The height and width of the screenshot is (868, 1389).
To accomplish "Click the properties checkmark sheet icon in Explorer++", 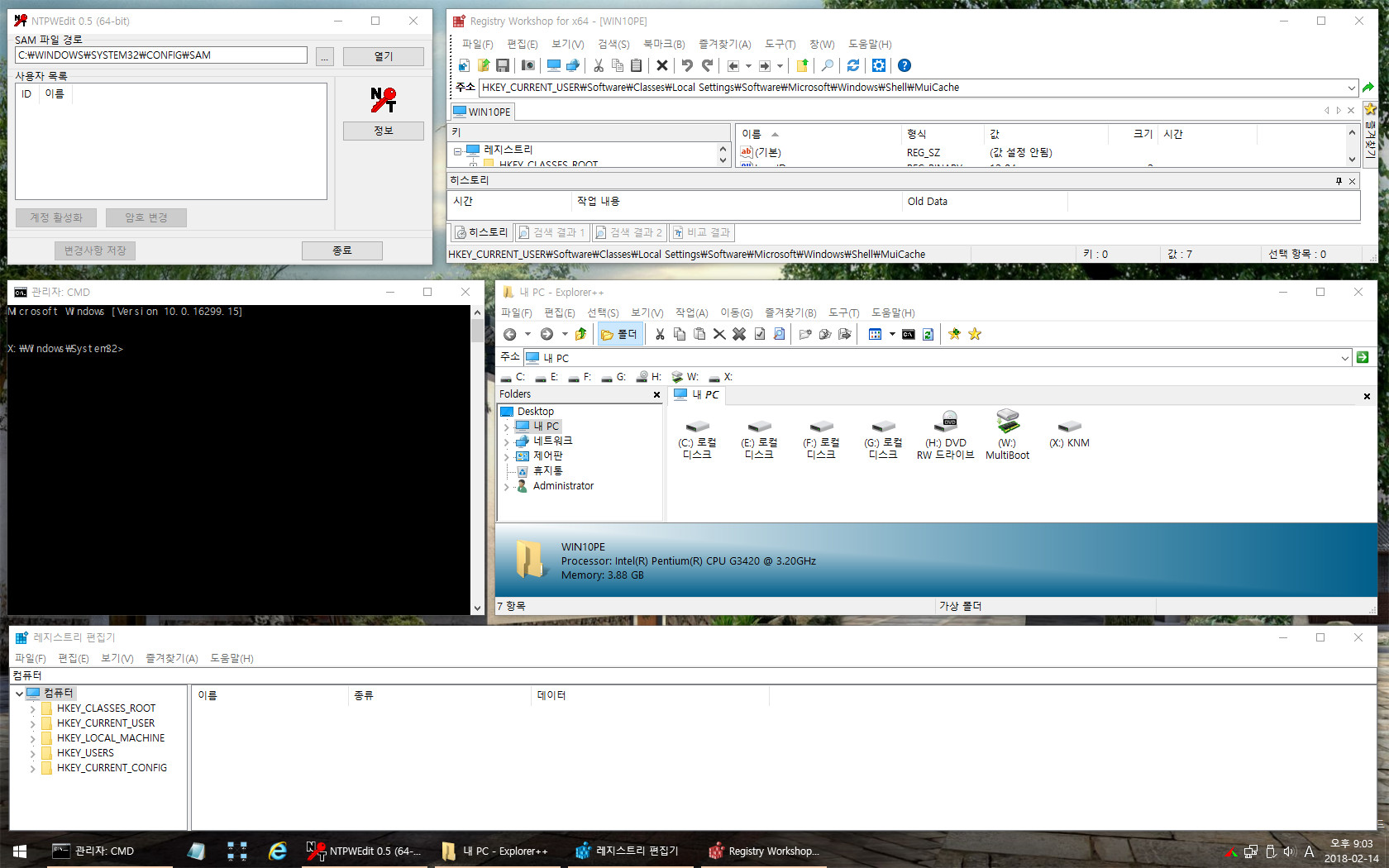I will (760, 334).
